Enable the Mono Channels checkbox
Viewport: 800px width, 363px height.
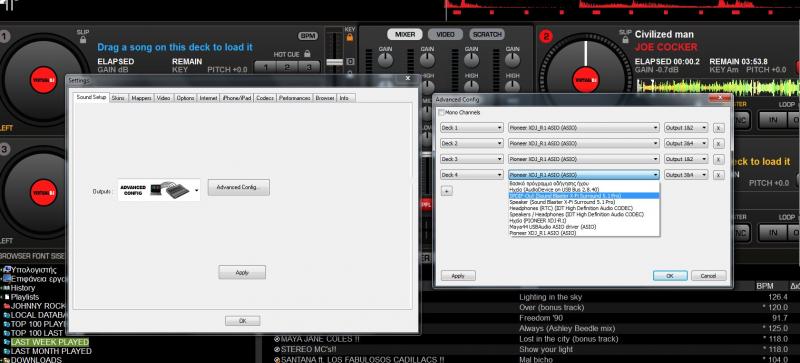coord(441,112)
